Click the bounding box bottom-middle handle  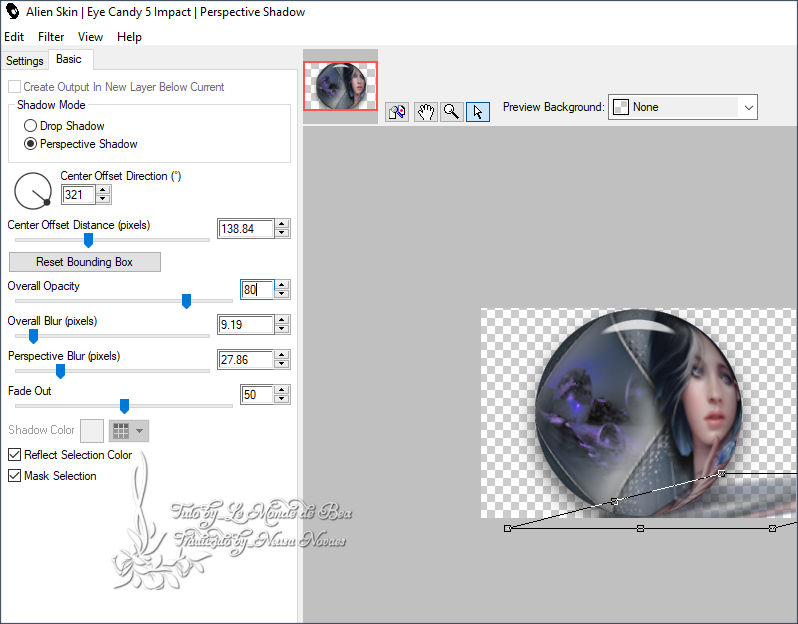tap(640, 528)
